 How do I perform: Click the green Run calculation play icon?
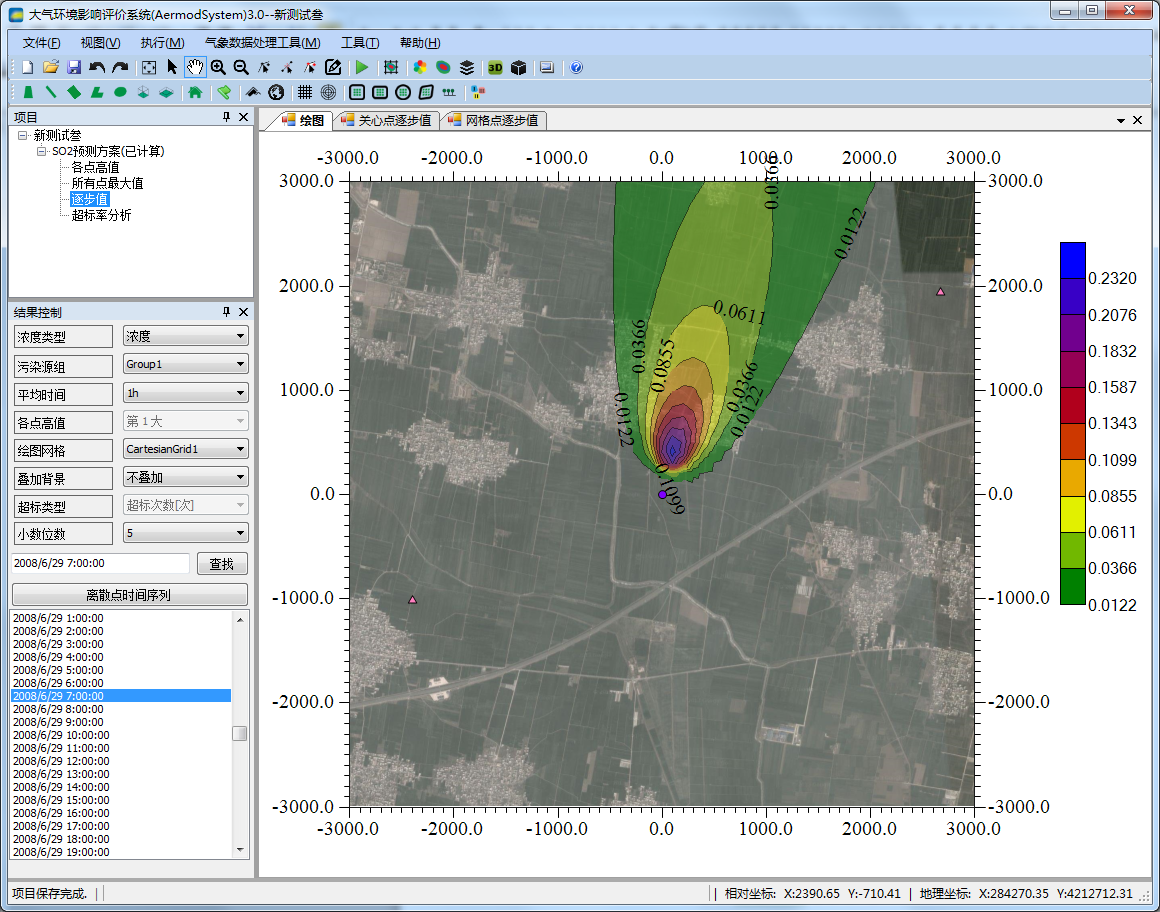pyautogui.click(x=362, y=67)
